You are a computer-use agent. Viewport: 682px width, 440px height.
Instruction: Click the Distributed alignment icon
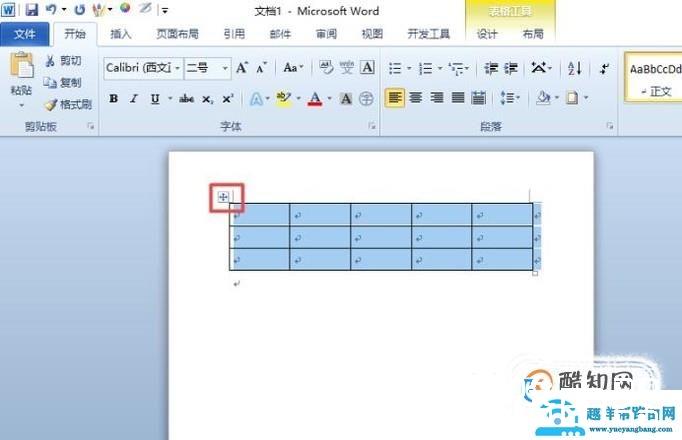click(478, 98)
